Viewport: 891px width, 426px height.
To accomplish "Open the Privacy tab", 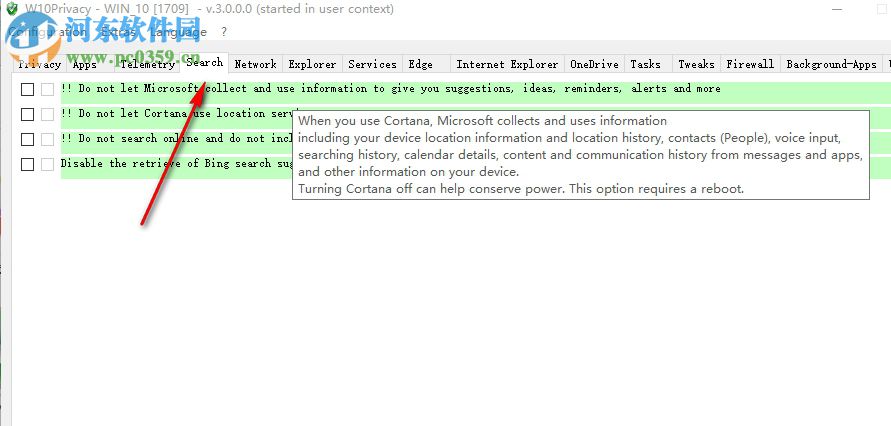I will [39, 64].
